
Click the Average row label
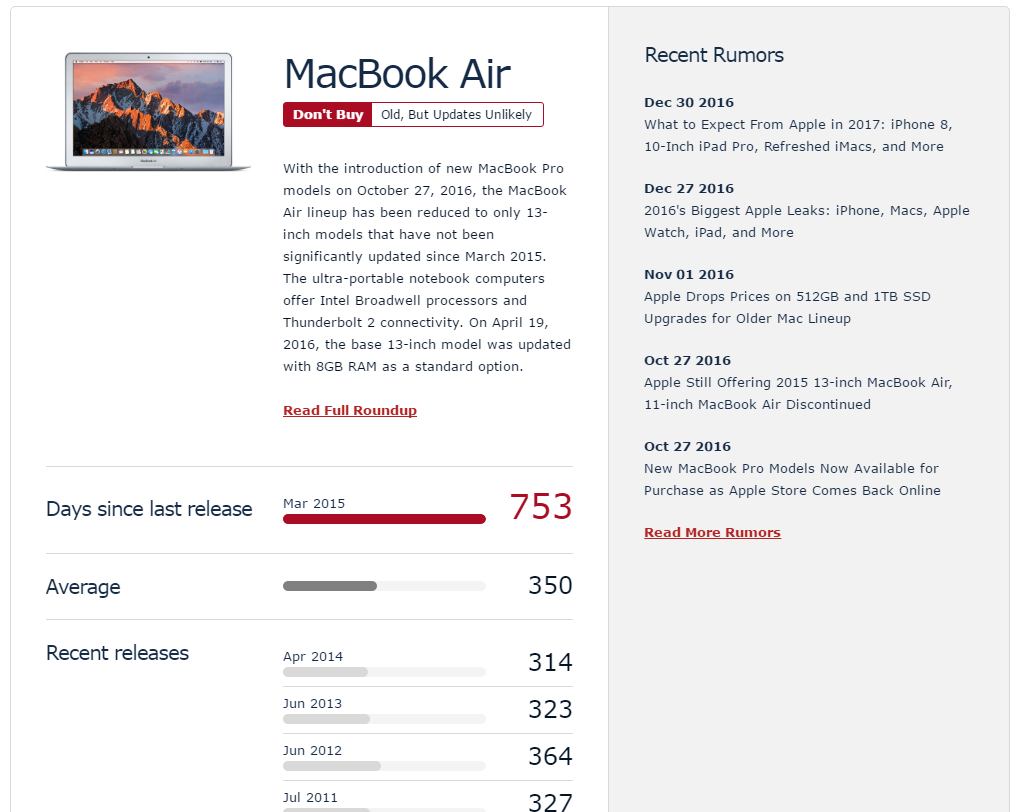tap(83, 587)
